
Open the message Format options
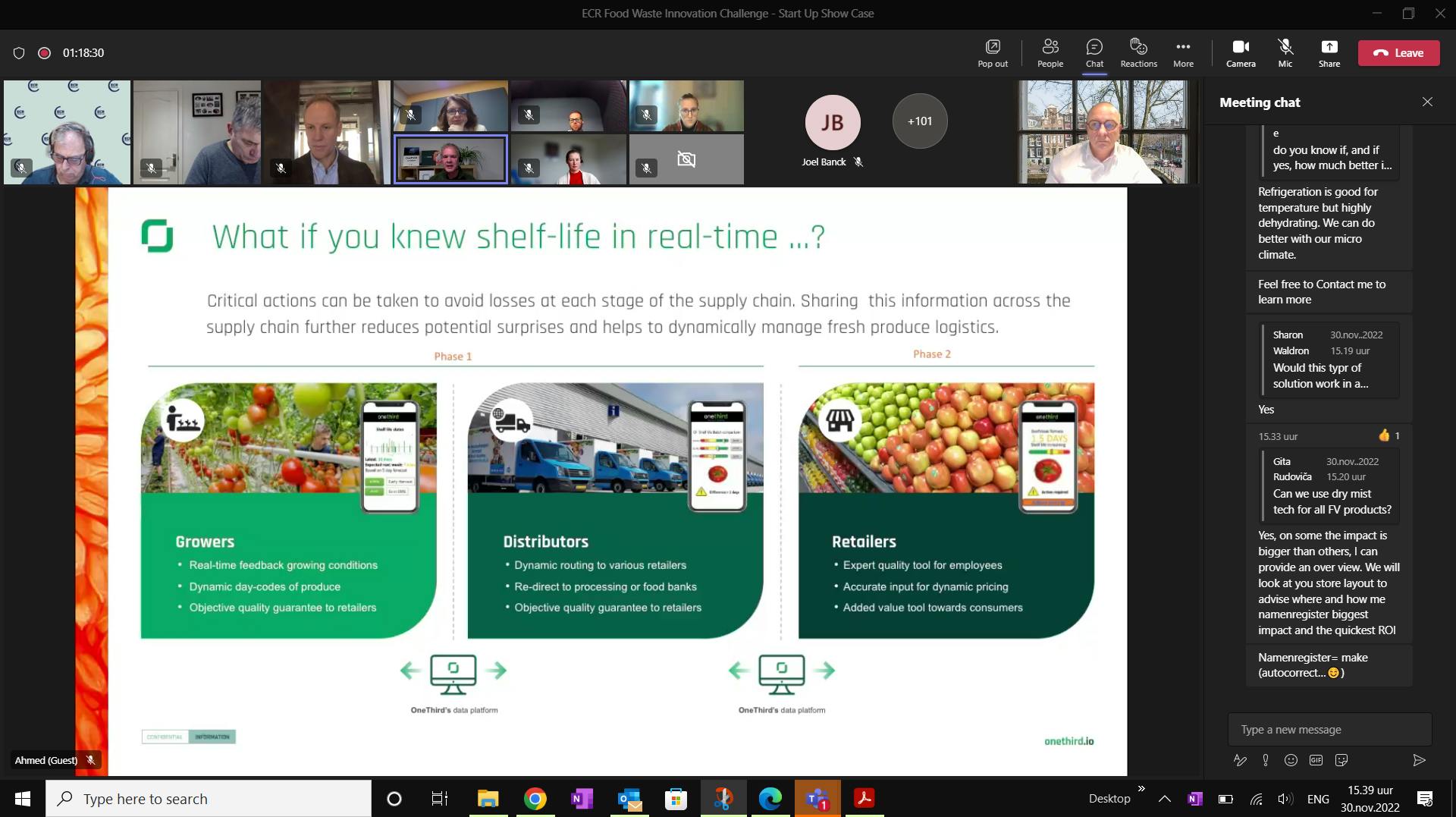pos(1240,760)
